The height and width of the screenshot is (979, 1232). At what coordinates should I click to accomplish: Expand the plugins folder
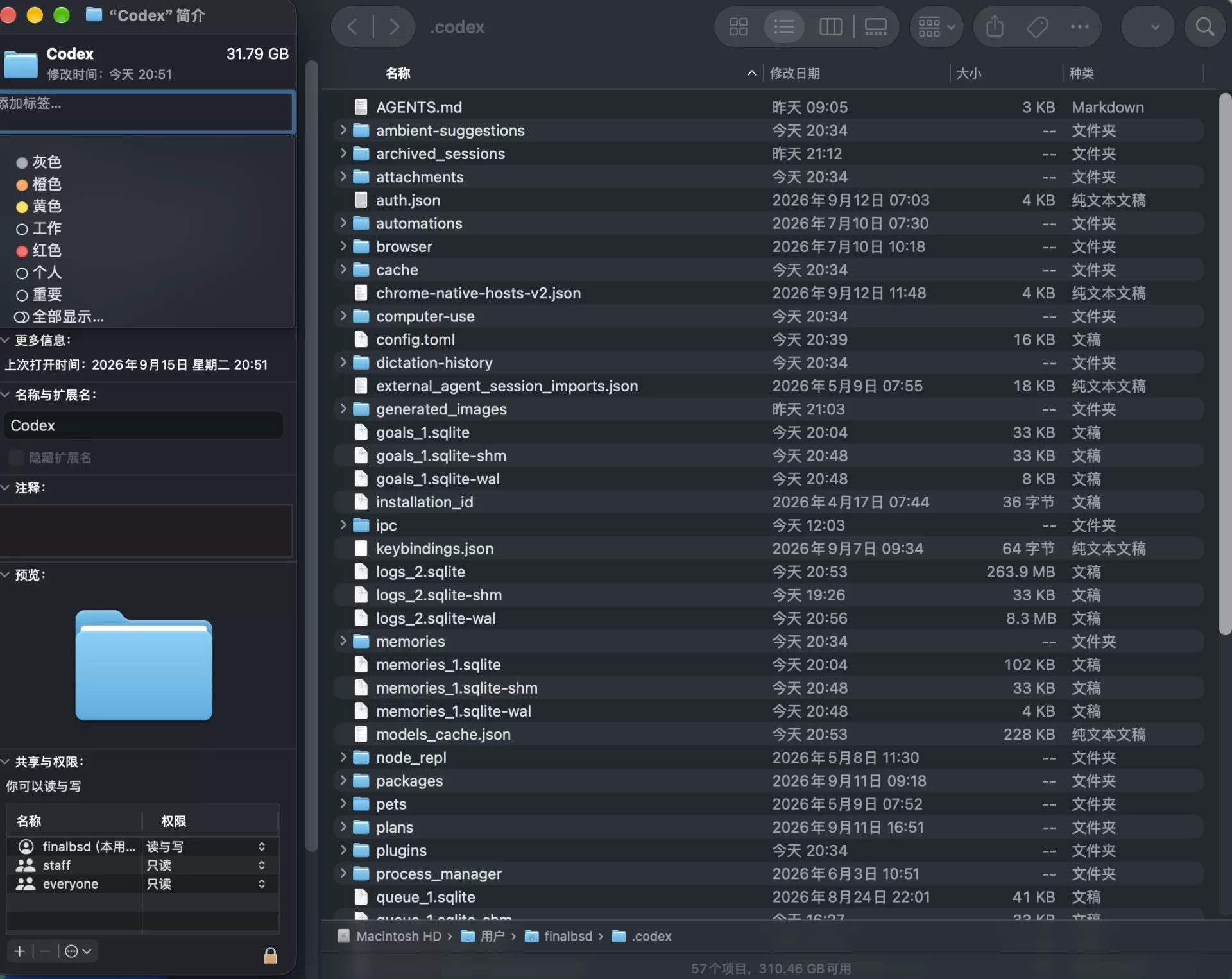click(343, 850)
